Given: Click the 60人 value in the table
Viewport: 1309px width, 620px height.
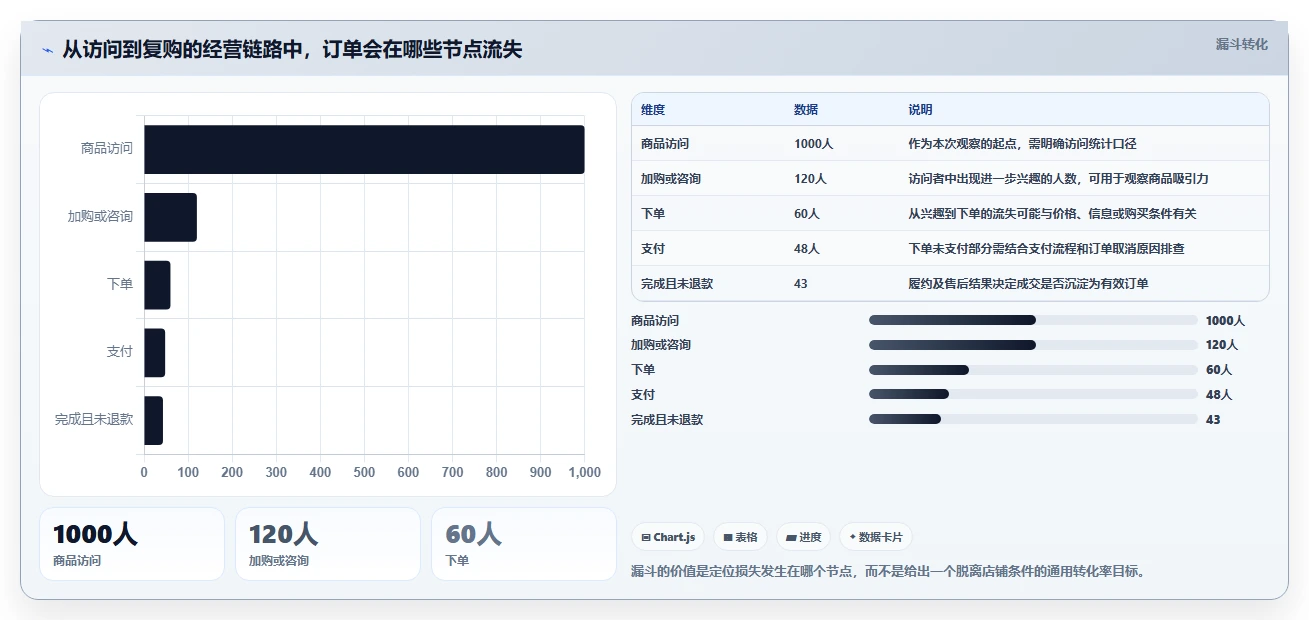Looking at the screenshot, I should tap(807, 214).
